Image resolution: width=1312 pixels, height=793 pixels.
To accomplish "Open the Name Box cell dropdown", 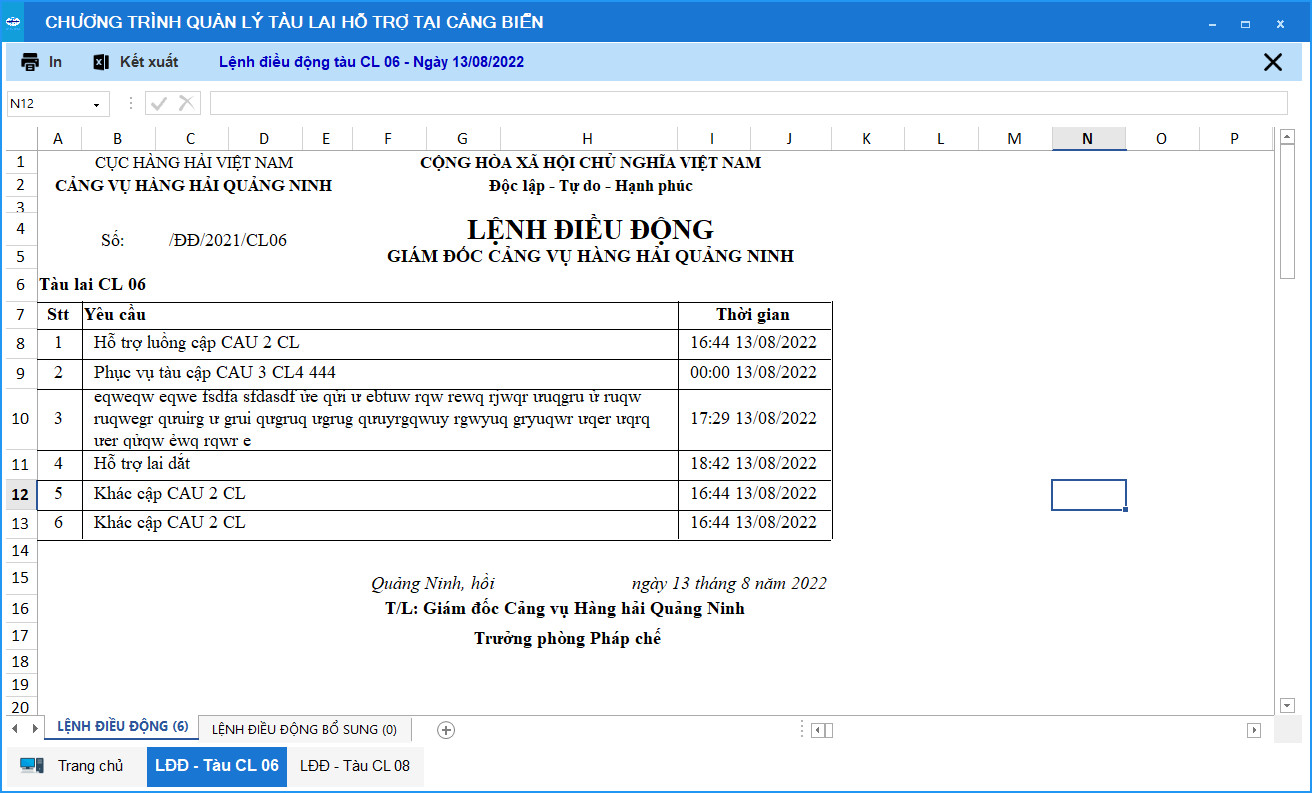I will (x=97, y=104).
